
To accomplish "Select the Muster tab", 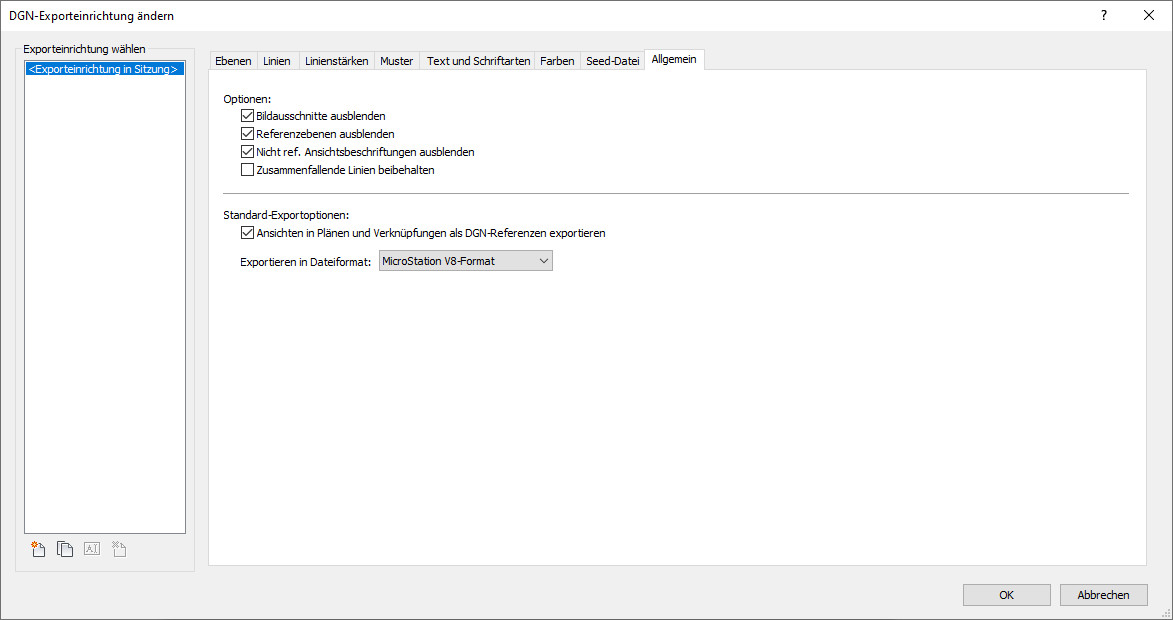I will point(396,61).
